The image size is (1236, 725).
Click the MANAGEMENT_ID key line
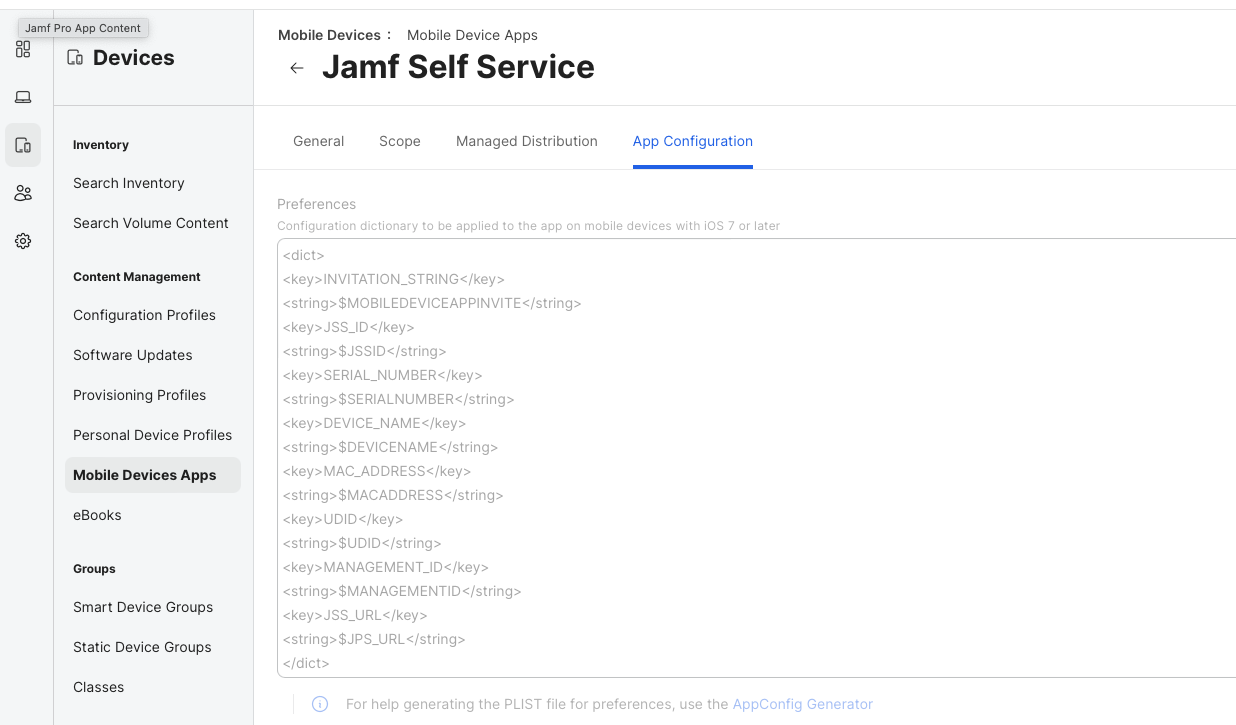pos(386,567)
